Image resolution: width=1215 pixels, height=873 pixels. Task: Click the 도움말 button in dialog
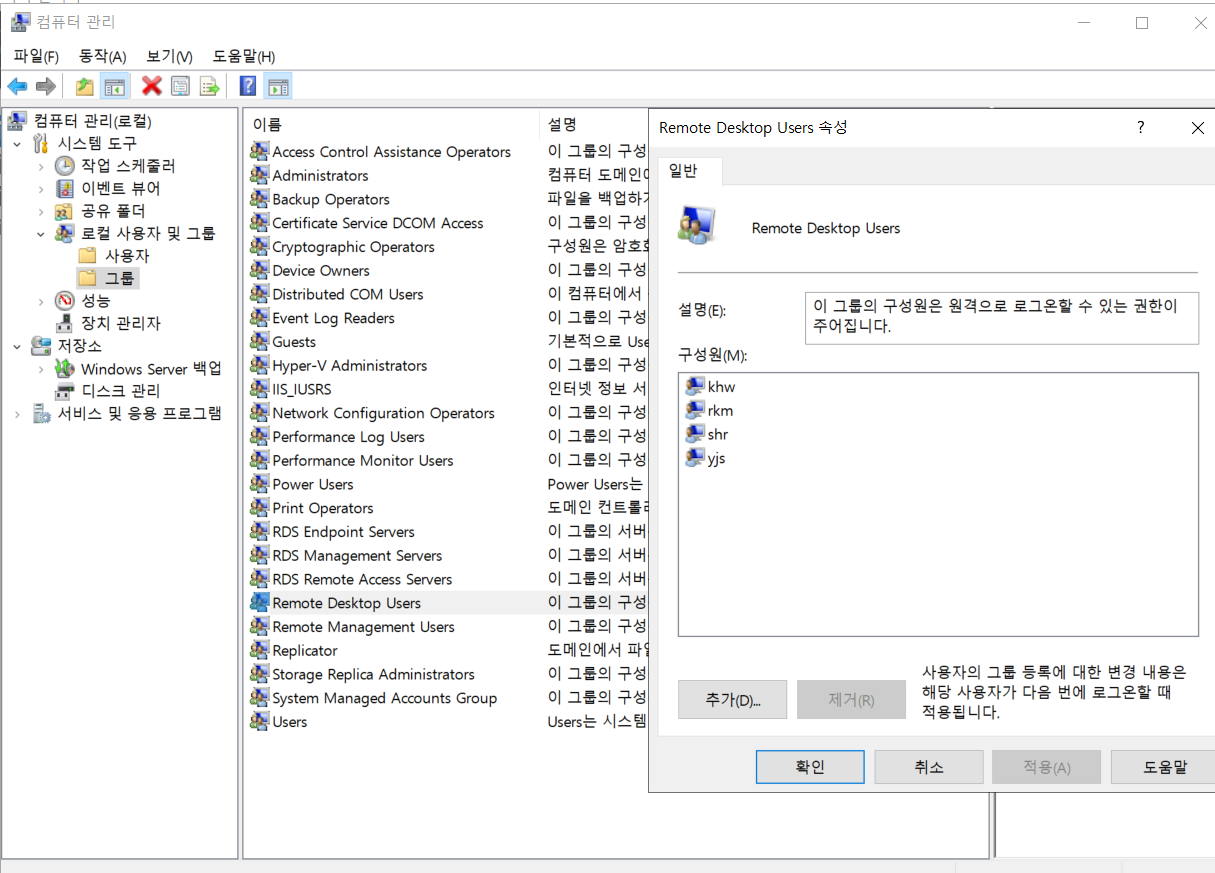(x=1163, y=767)
